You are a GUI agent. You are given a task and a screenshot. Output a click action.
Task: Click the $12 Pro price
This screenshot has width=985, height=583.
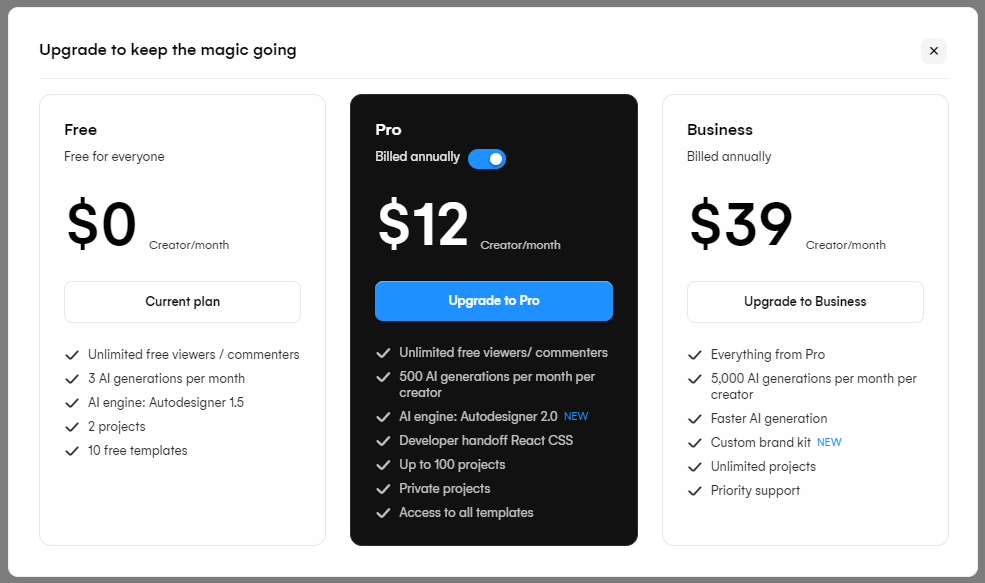click(423, 225)
